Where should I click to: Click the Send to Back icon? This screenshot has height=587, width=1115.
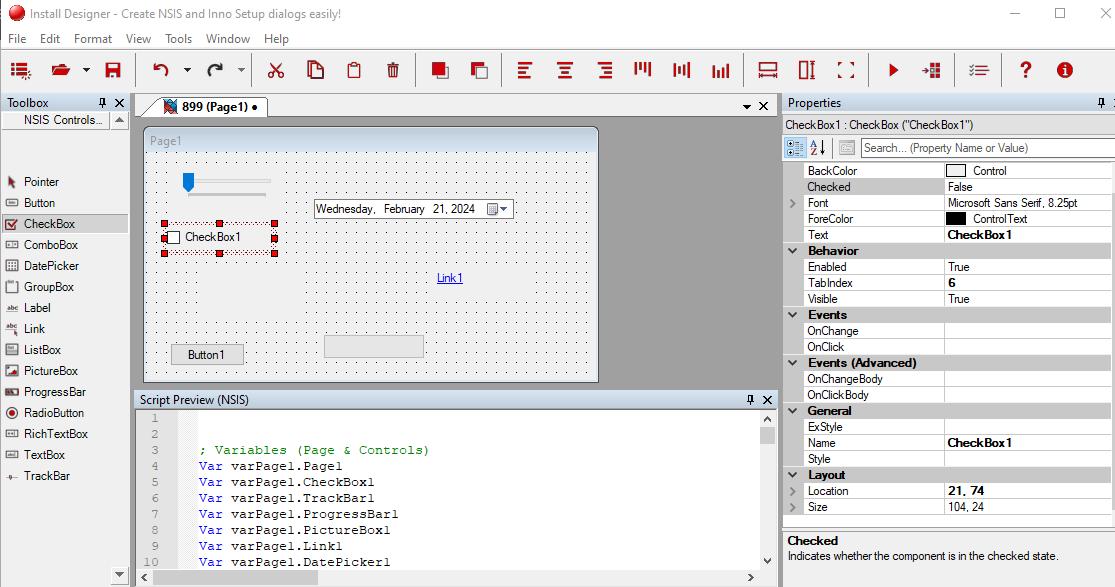click(479, 70)
